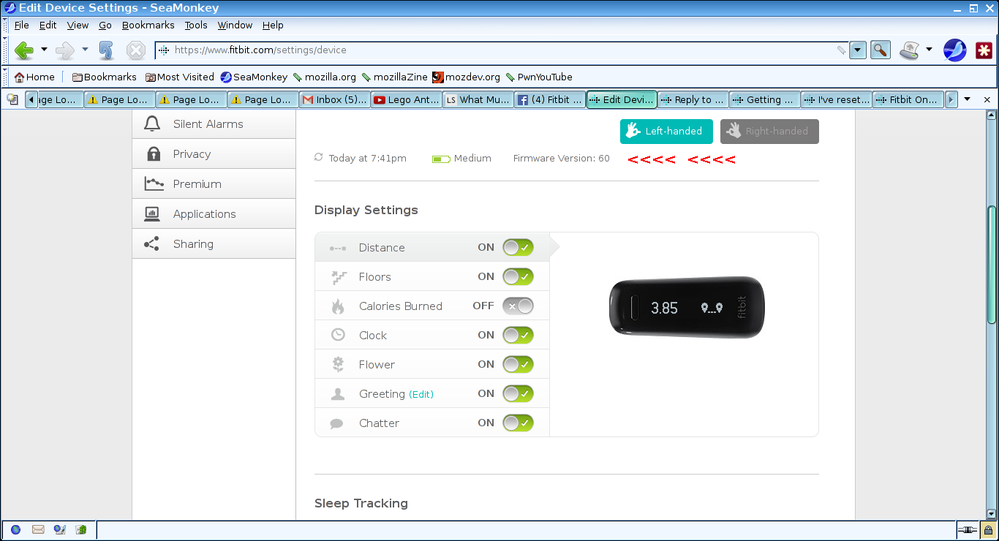Screen dimensions: 999x541
Task: Choose Right-handed option
Action: (770, 131)
